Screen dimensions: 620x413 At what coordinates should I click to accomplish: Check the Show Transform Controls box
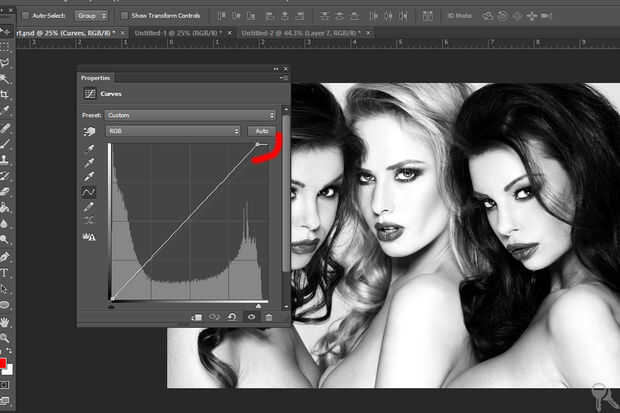point(124,16)
